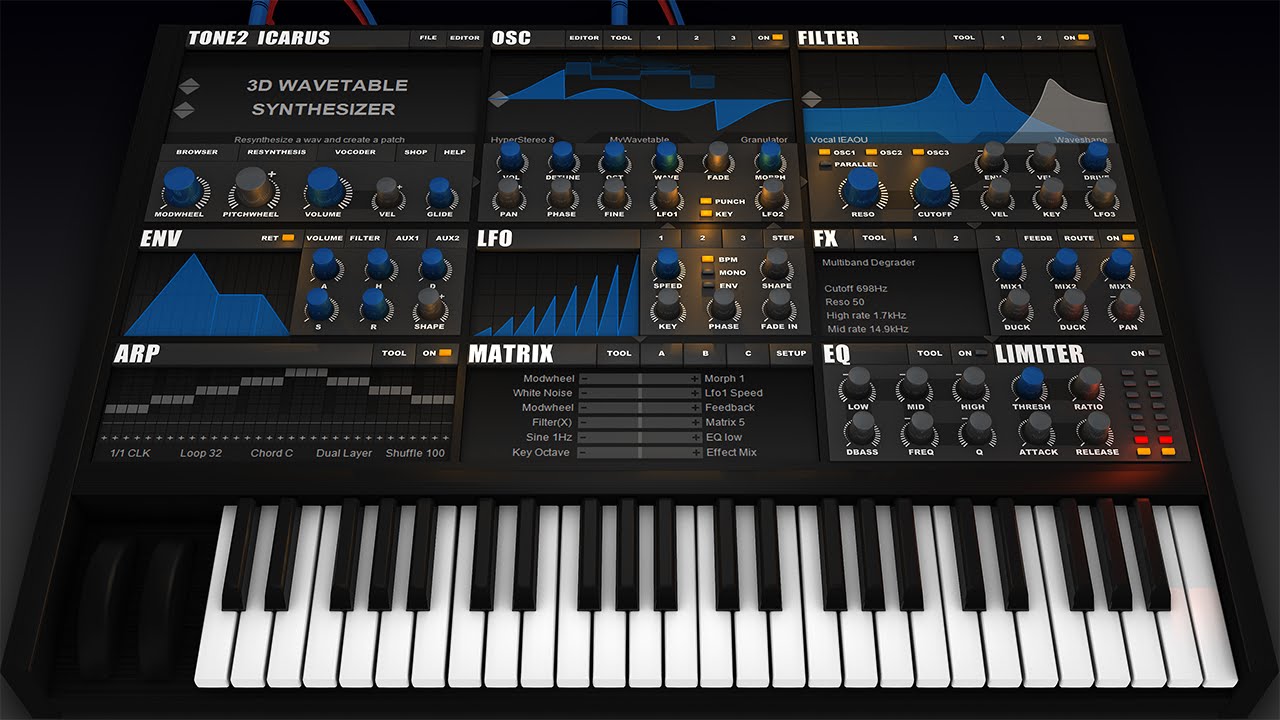
Task: Step the oscillator wave with the OSC diamond arrows
Action: tap(498, 99)
